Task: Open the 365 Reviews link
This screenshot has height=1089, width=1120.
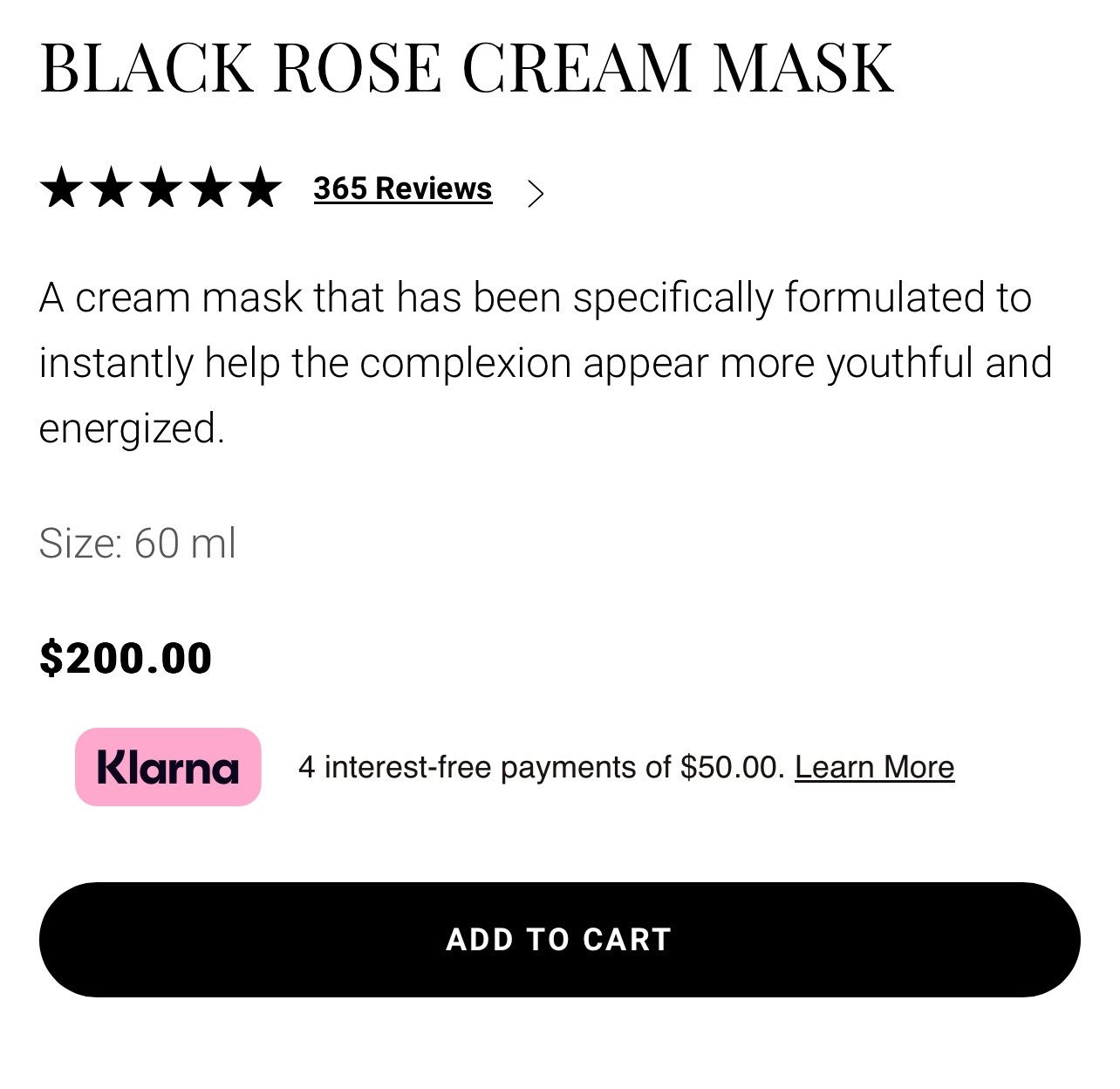Action: (x=403, y=188)
